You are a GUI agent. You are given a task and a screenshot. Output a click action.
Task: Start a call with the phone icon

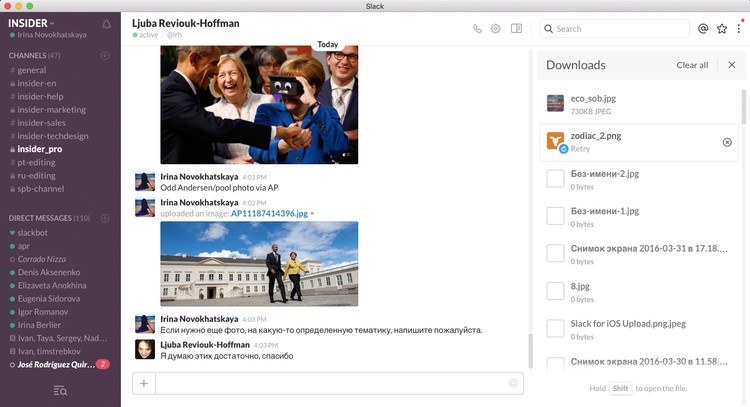point(477,29)
